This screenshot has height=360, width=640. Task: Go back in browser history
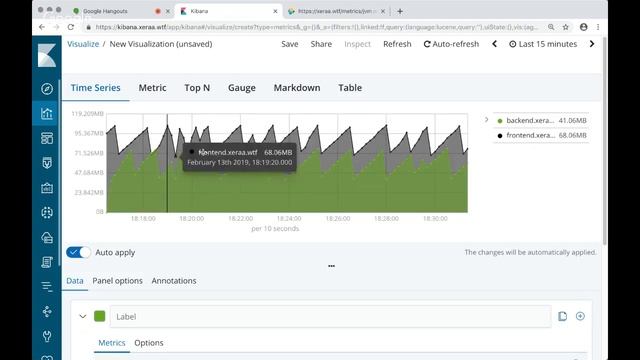(42, 27)
